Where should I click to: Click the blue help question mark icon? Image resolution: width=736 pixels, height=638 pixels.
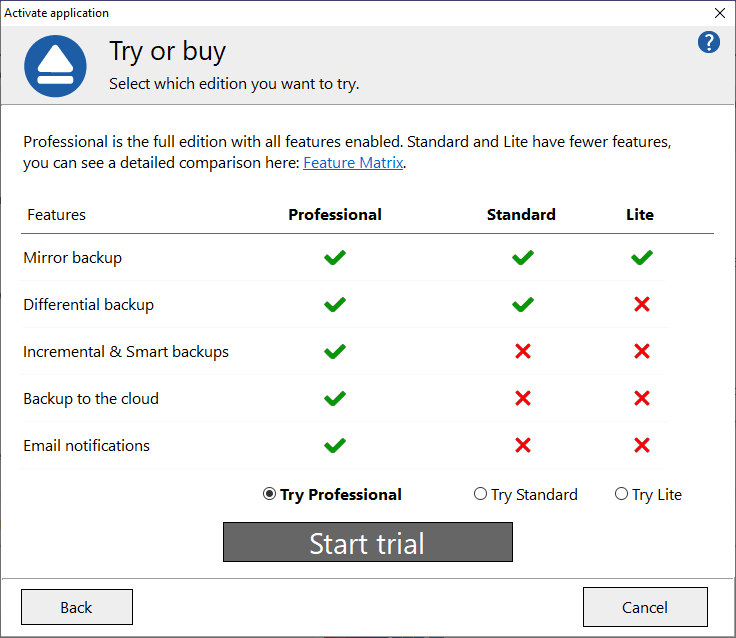(x=708, y=42)
